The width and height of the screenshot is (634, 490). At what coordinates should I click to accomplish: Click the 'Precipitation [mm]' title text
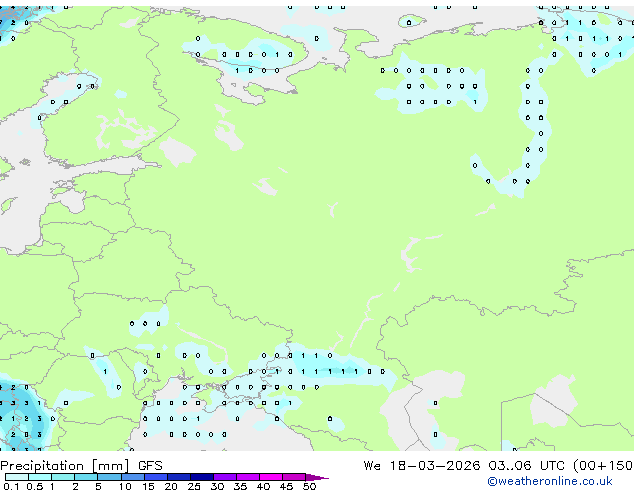coord(65,466)
